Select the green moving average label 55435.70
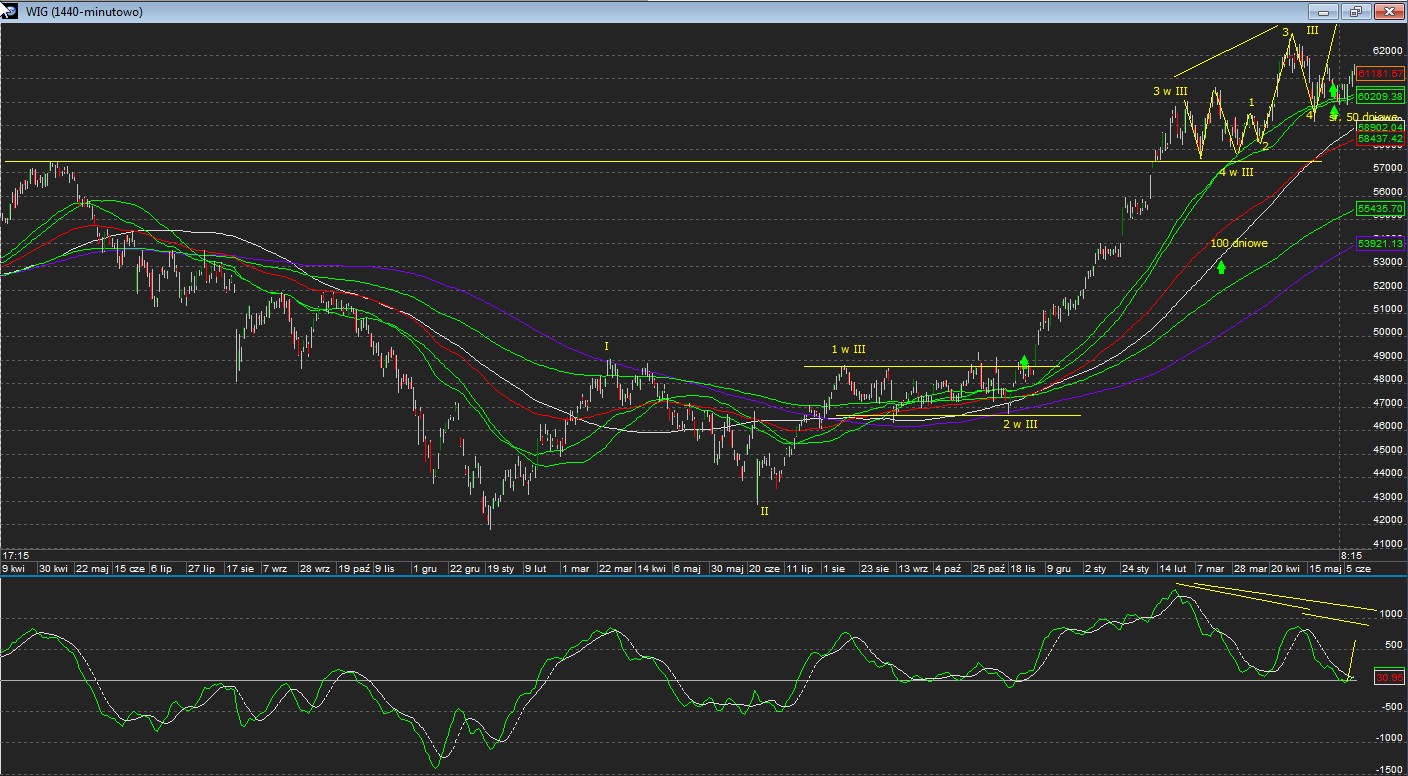This screenshot has width=1408, height=776. point(1380,208)
